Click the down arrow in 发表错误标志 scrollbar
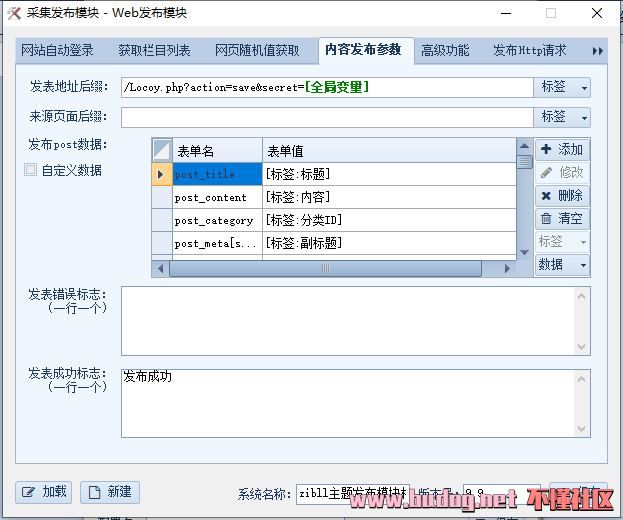This screenshot has width=623, height=520. pos(581,347)
